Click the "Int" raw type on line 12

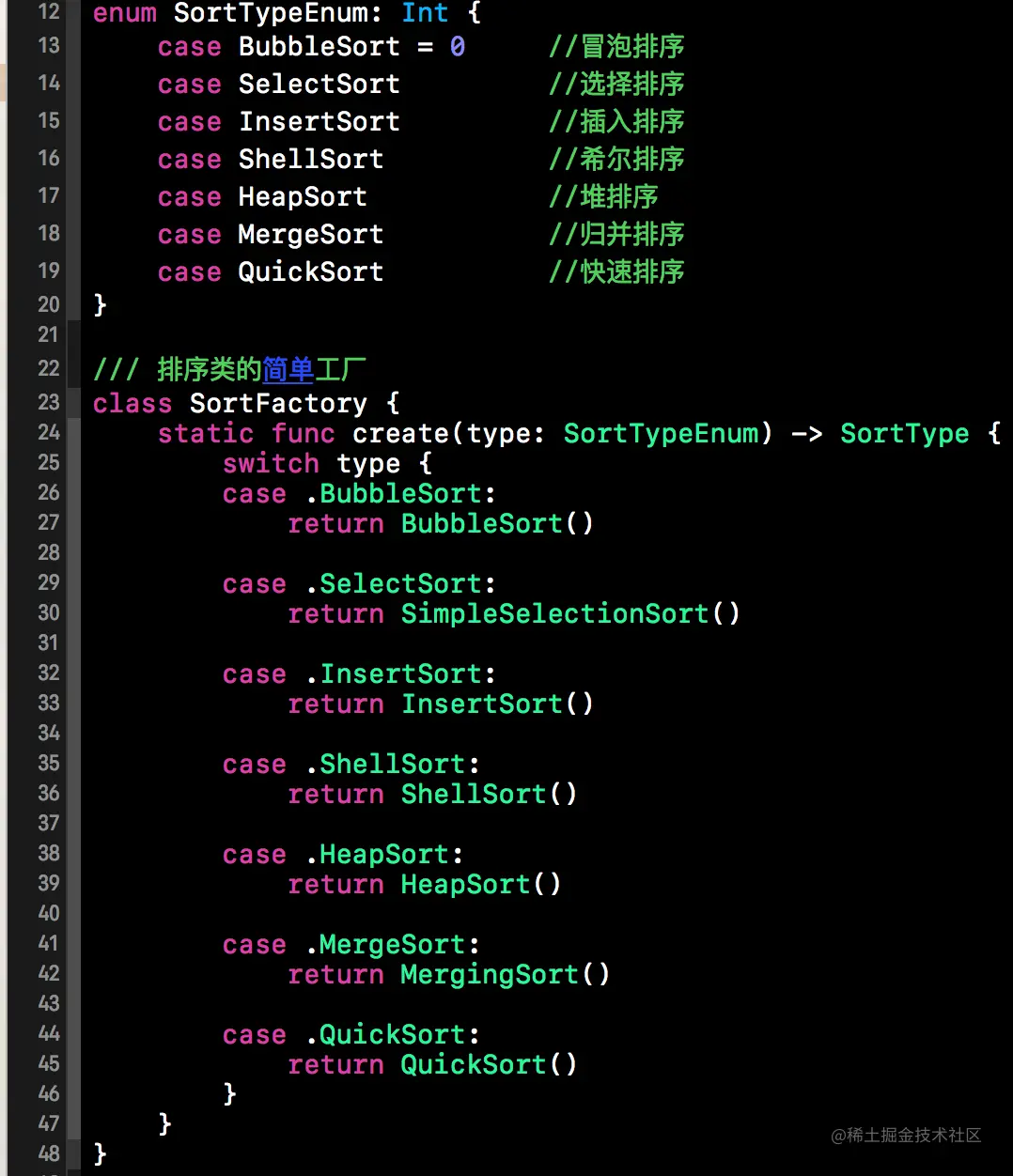coord(425,13)
